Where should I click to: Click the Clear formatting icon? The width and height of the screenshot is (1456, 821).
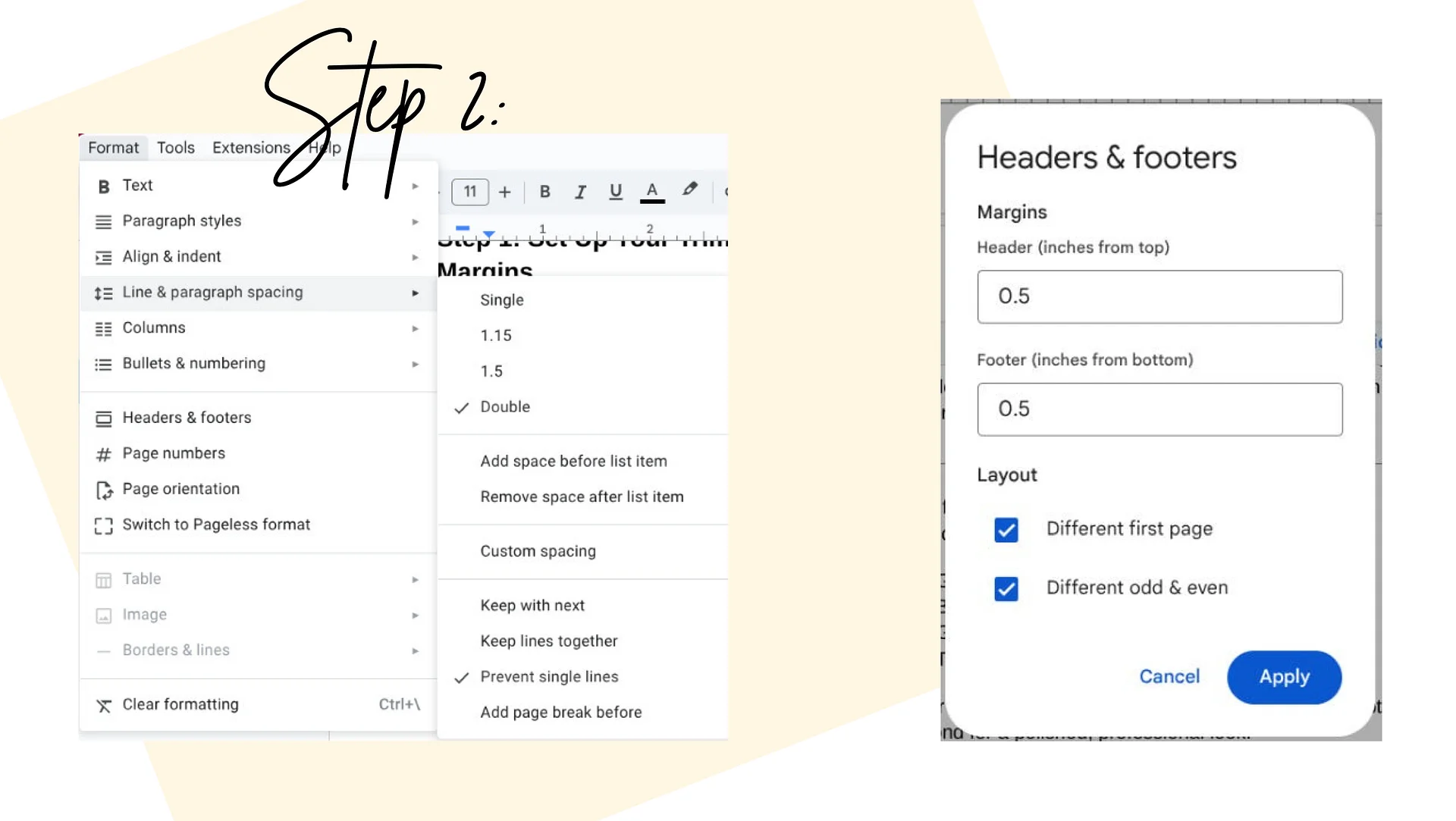(x=104, y=705)
